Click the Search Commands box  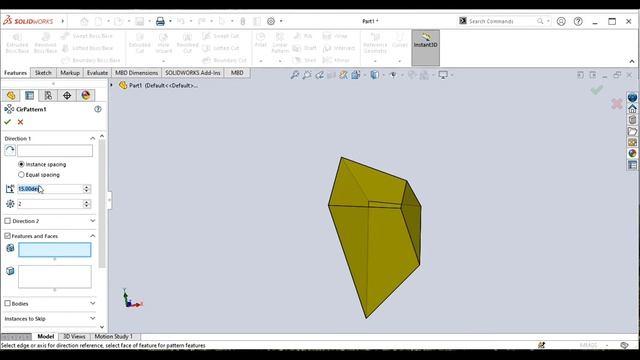click(503, 21)
